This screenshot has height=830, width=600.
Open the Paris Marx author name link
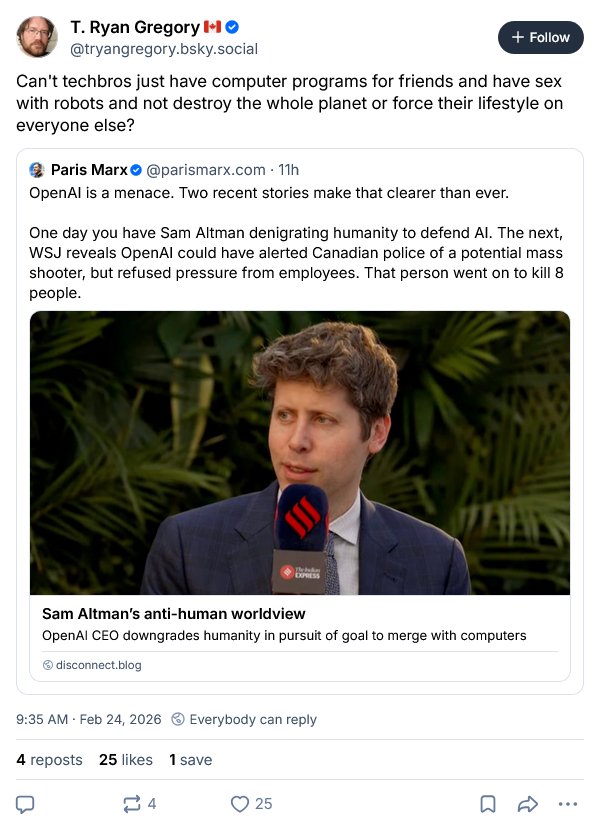[89, 170]
